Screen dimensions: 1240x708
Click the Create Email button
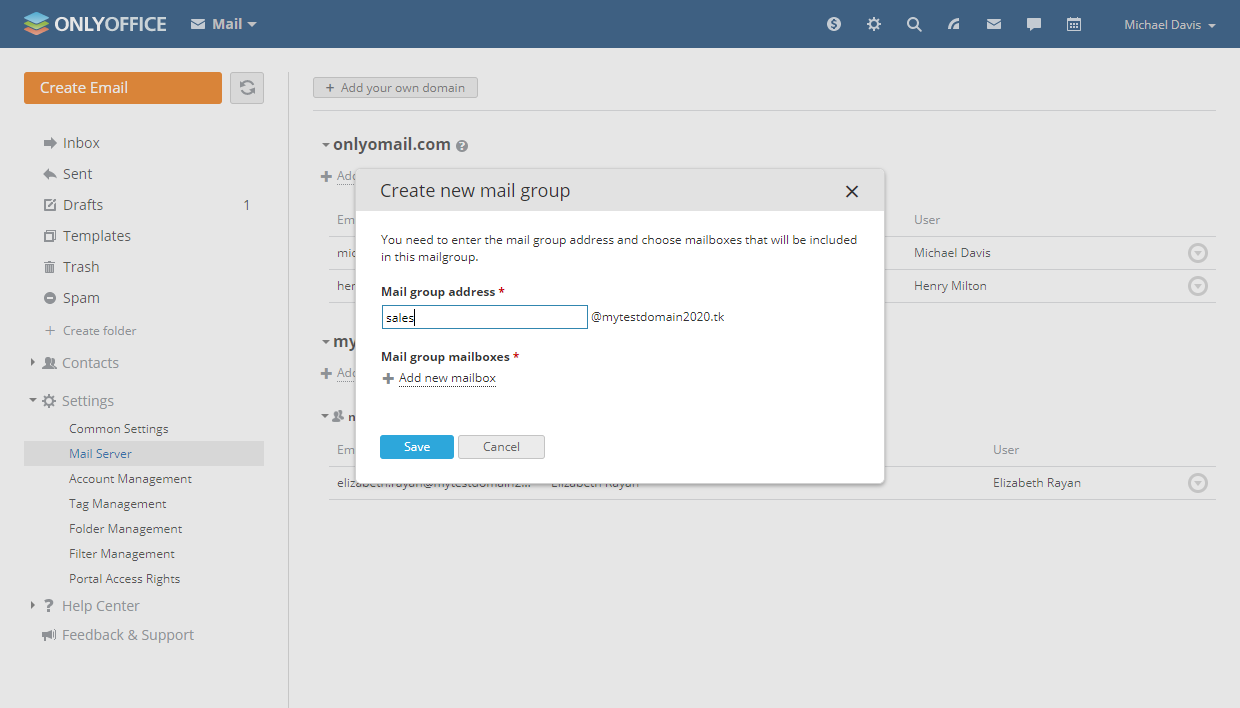[123, 88]
